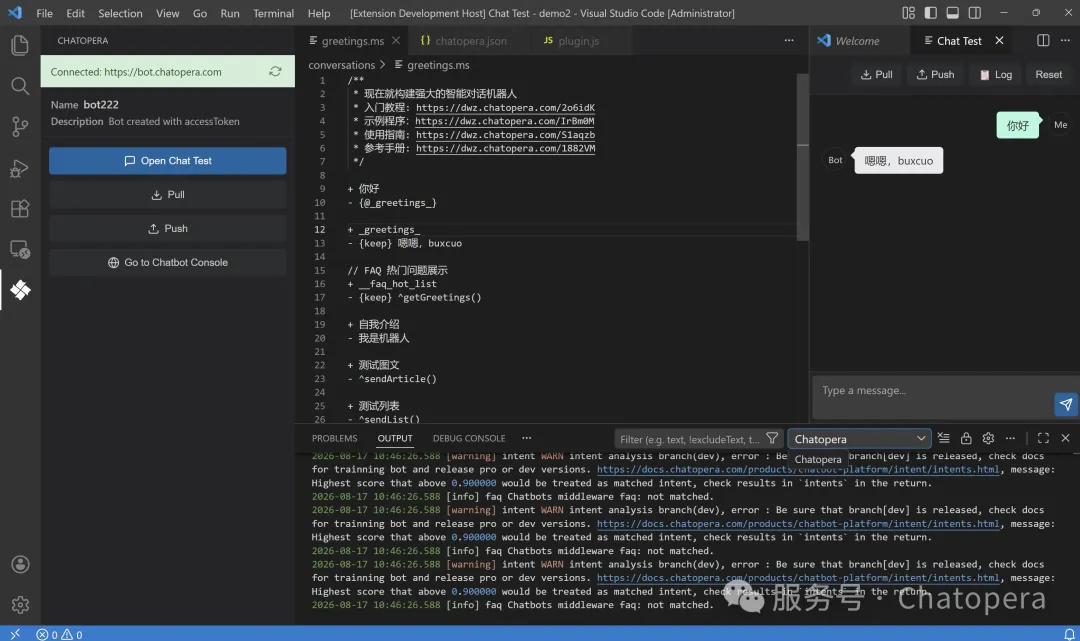
Task: Open the Source Control view
Action: [x=20, y=127]
